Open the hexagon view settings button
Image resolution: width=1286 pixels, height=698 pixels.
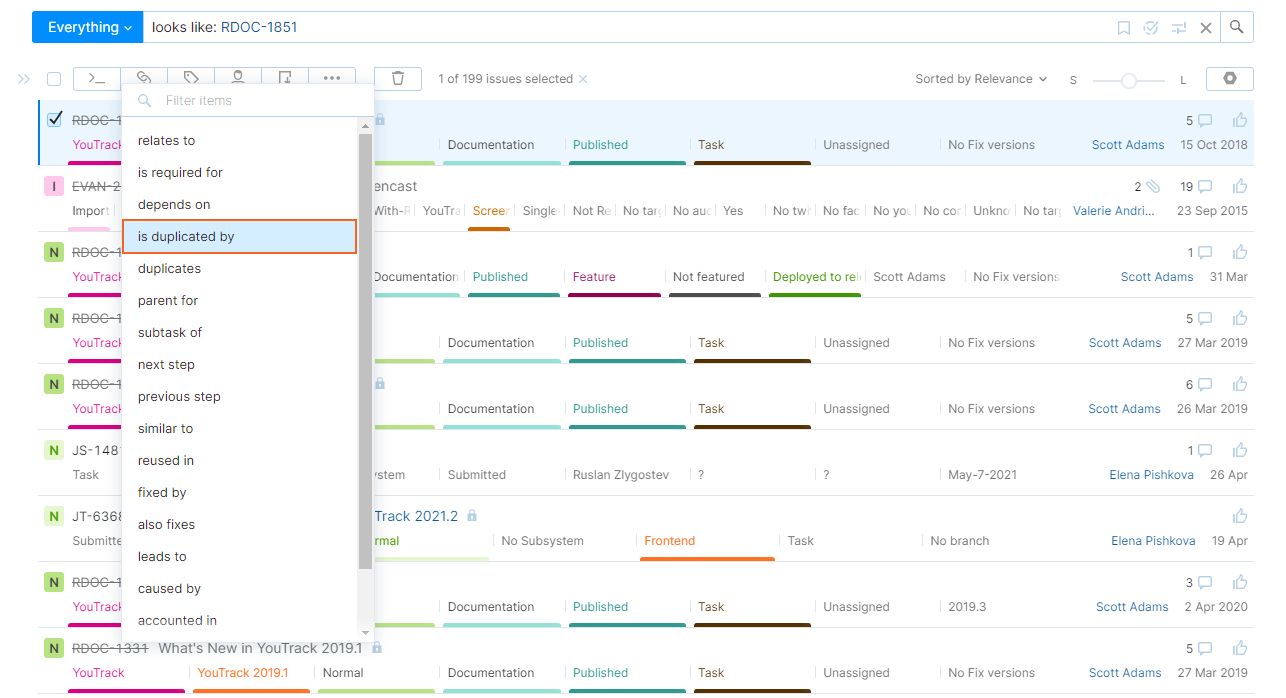pyautogui.click(x=1230, y=79)
